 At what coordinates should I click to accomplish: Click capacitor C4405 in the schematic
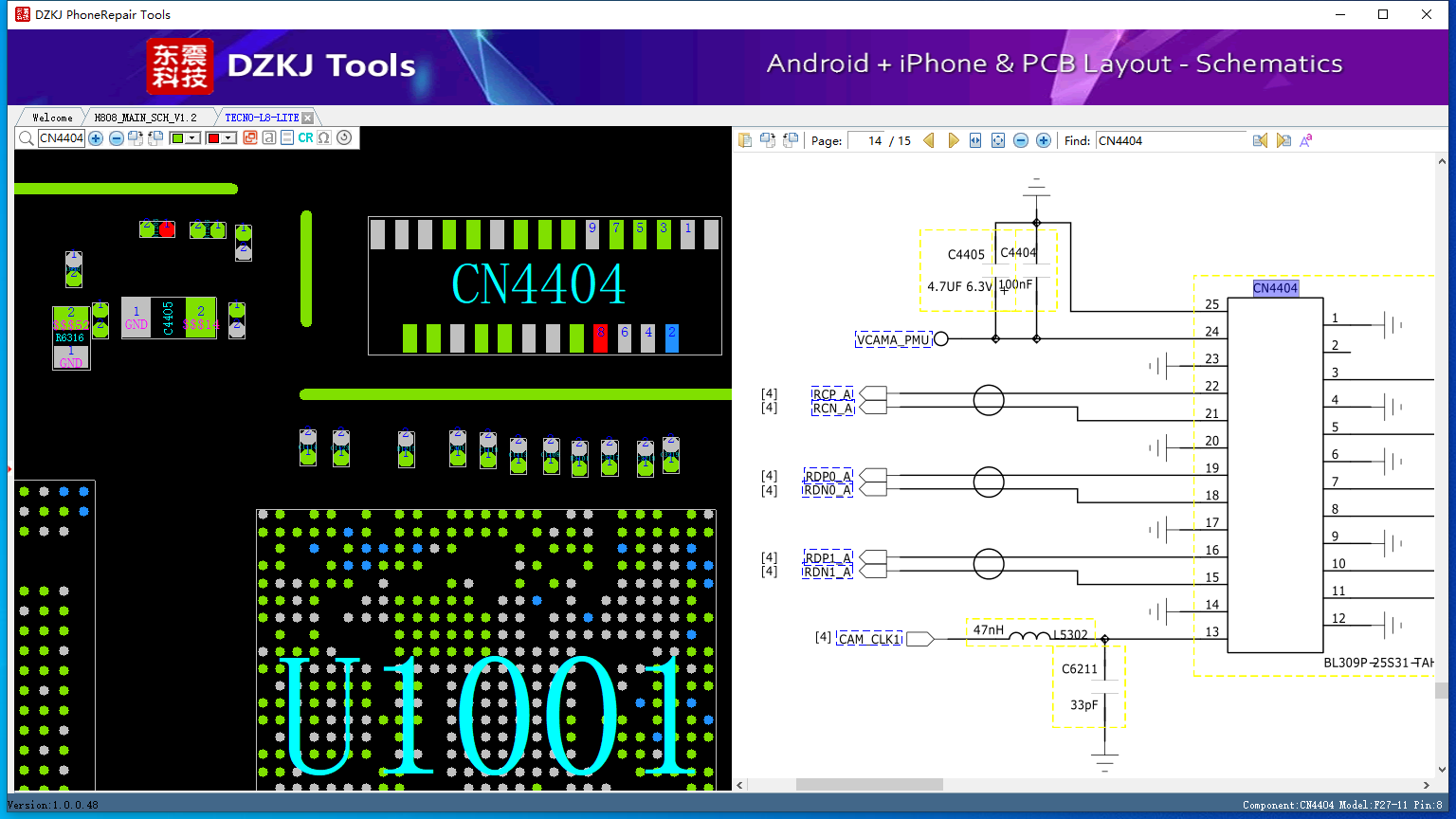pyautogui.click(x=966, y=254)
